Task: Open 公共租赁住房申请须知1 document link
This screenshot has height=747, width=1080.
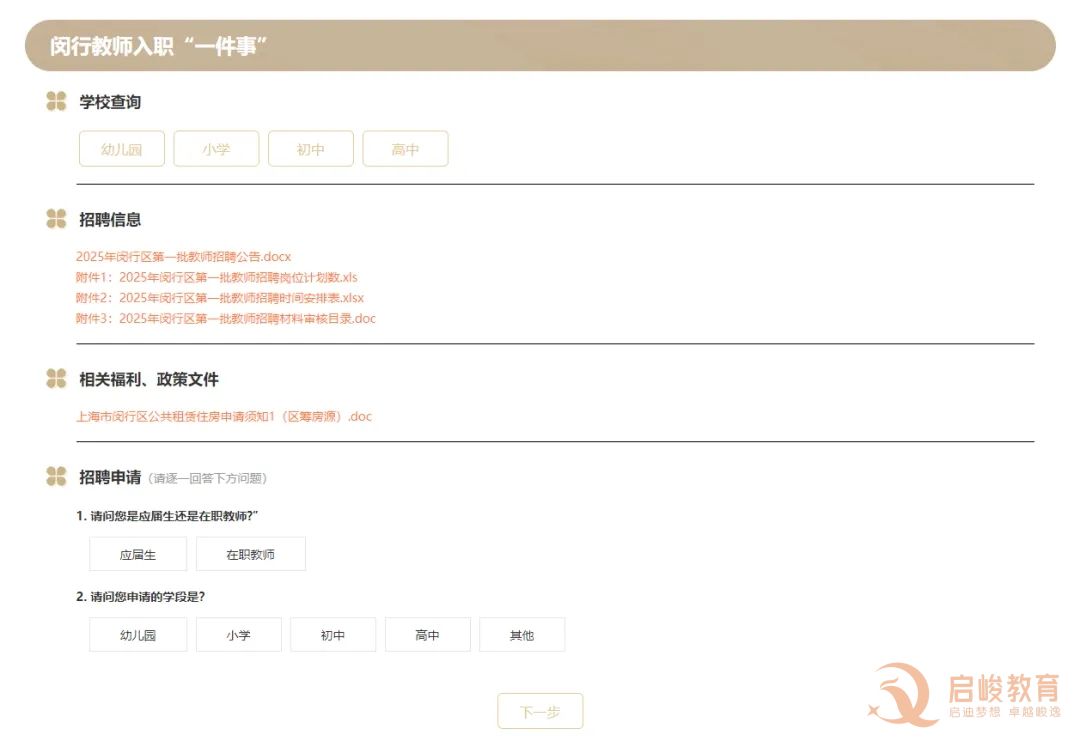Action: (x=224, y=417)
